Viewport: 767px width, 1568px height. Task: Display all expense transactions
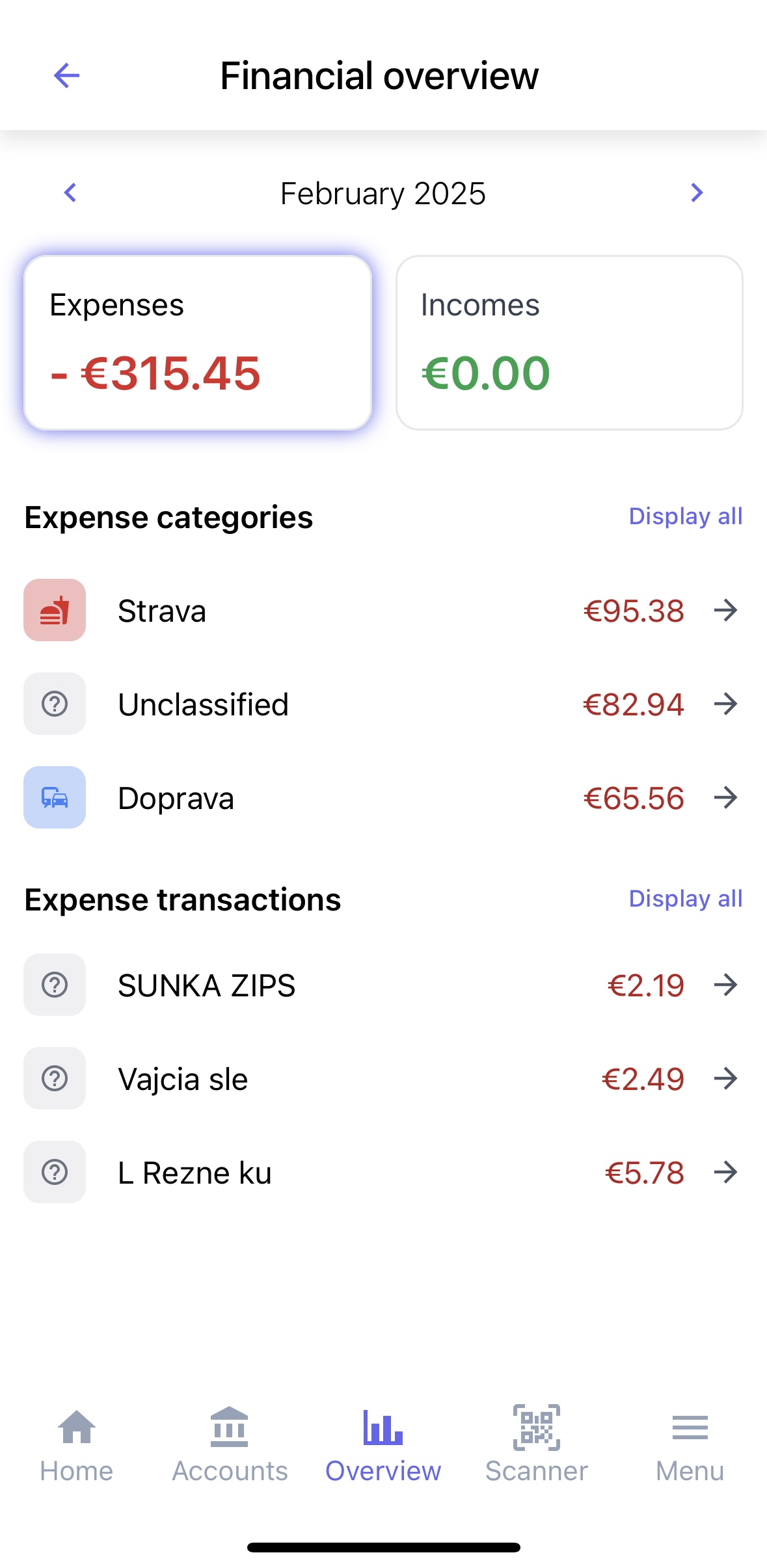click(x=685, y=899)
